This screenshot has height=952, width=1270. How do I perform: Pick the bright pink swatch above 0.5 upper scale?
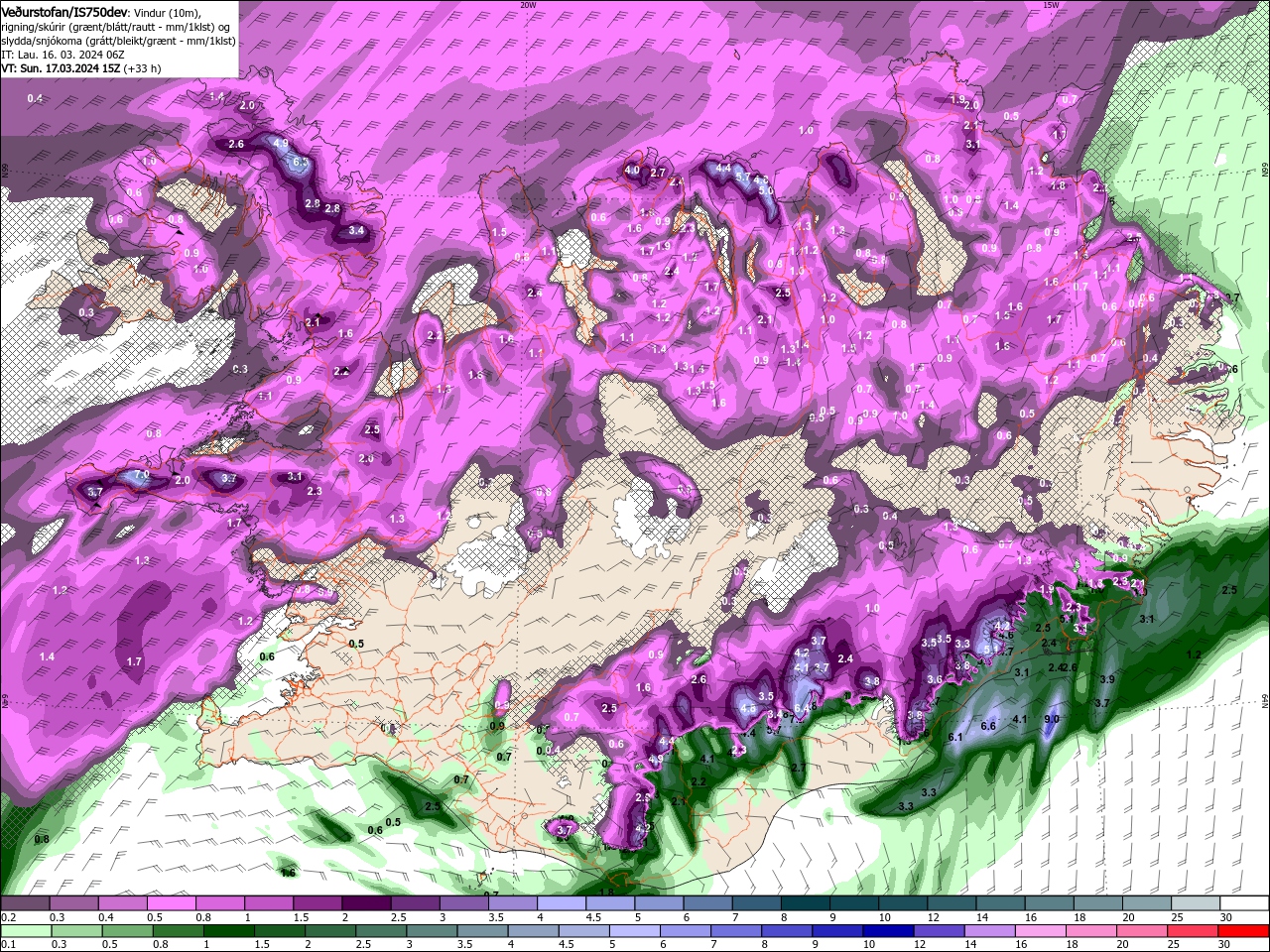pos(171,903)
